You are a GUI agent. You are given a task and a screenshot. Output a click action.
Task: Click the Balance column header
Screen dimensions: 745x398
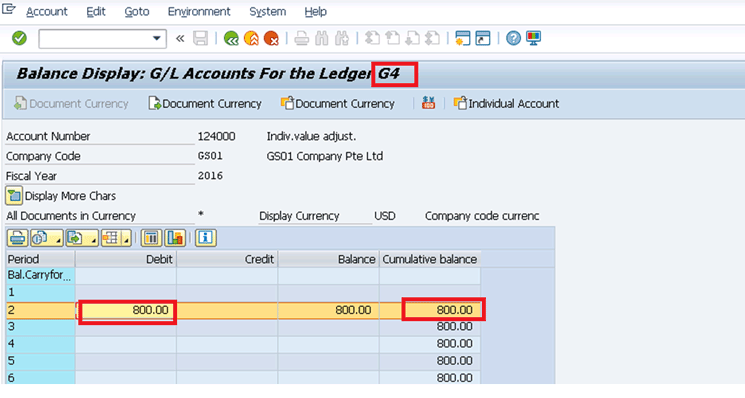pos(328,259)
